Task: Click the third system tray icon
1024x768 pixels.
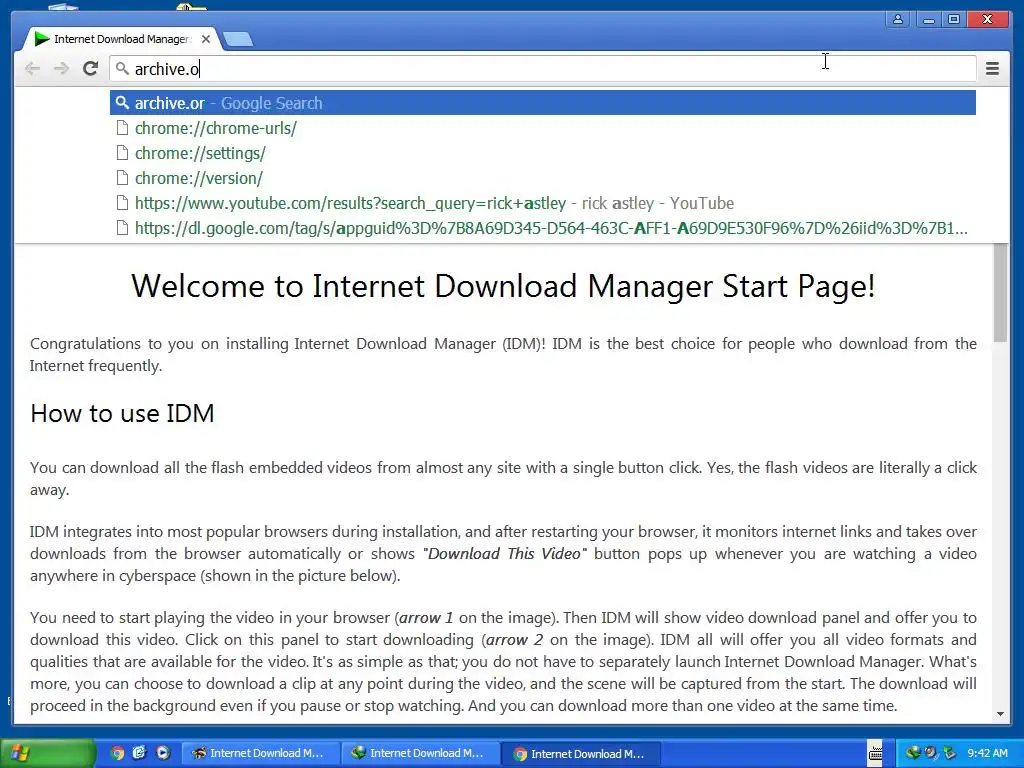Action: (x=949, y=753)
